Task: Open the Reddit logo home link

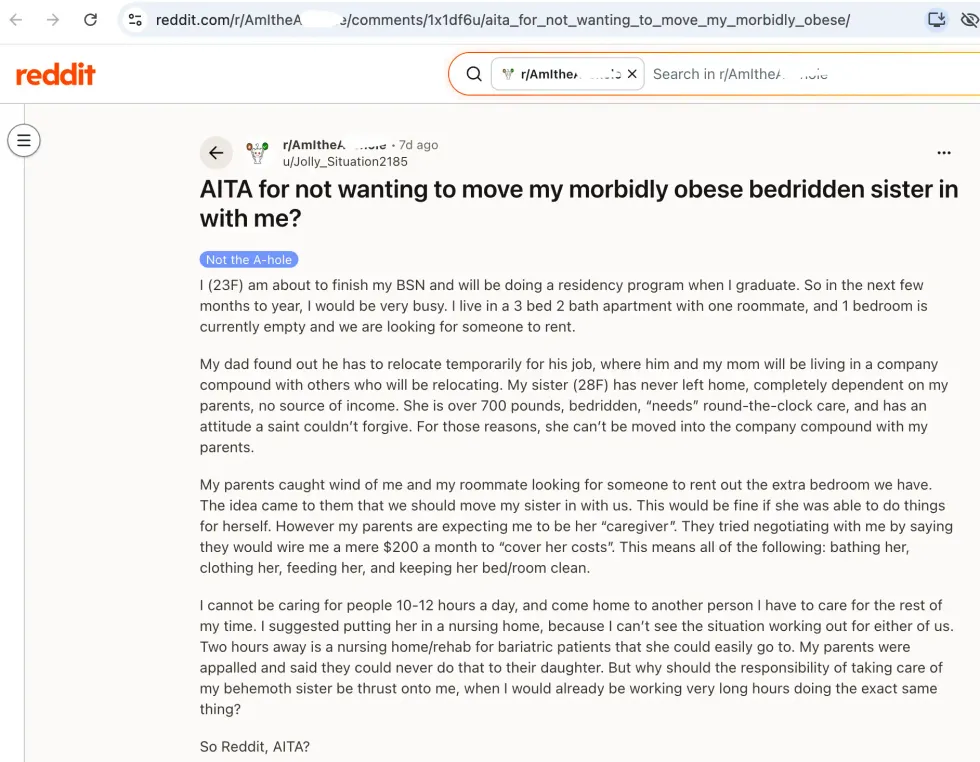Action: 56,74
